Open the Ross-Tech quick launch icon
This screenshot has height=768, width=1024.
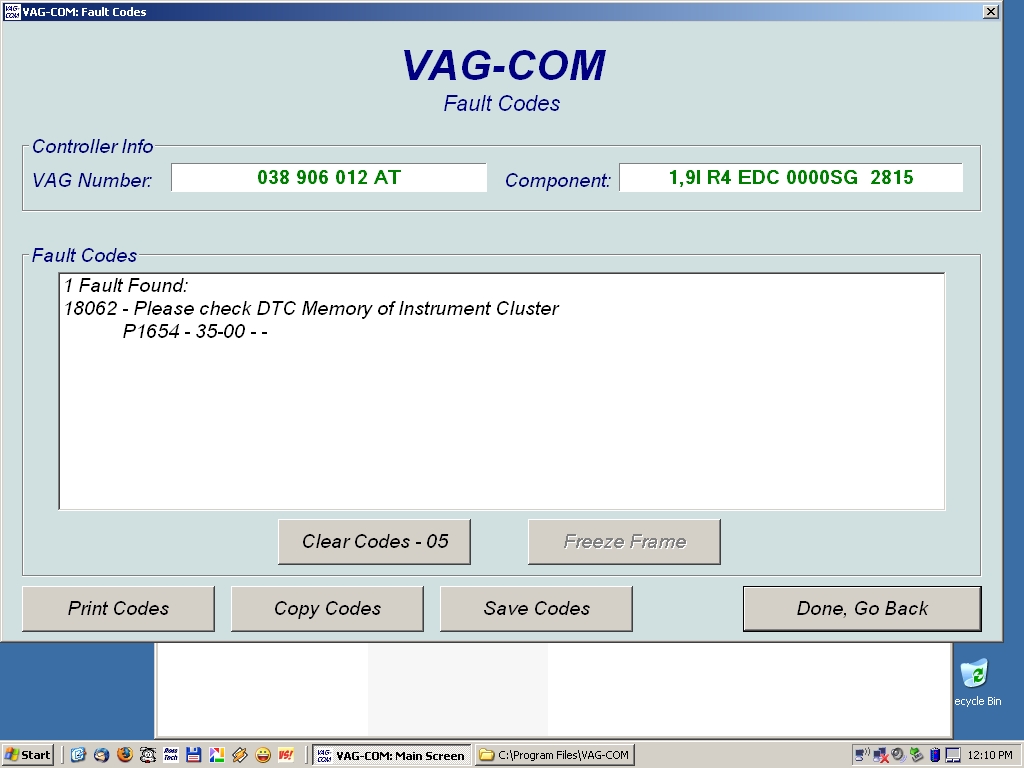pyautogui.click(x=170, y=755)
